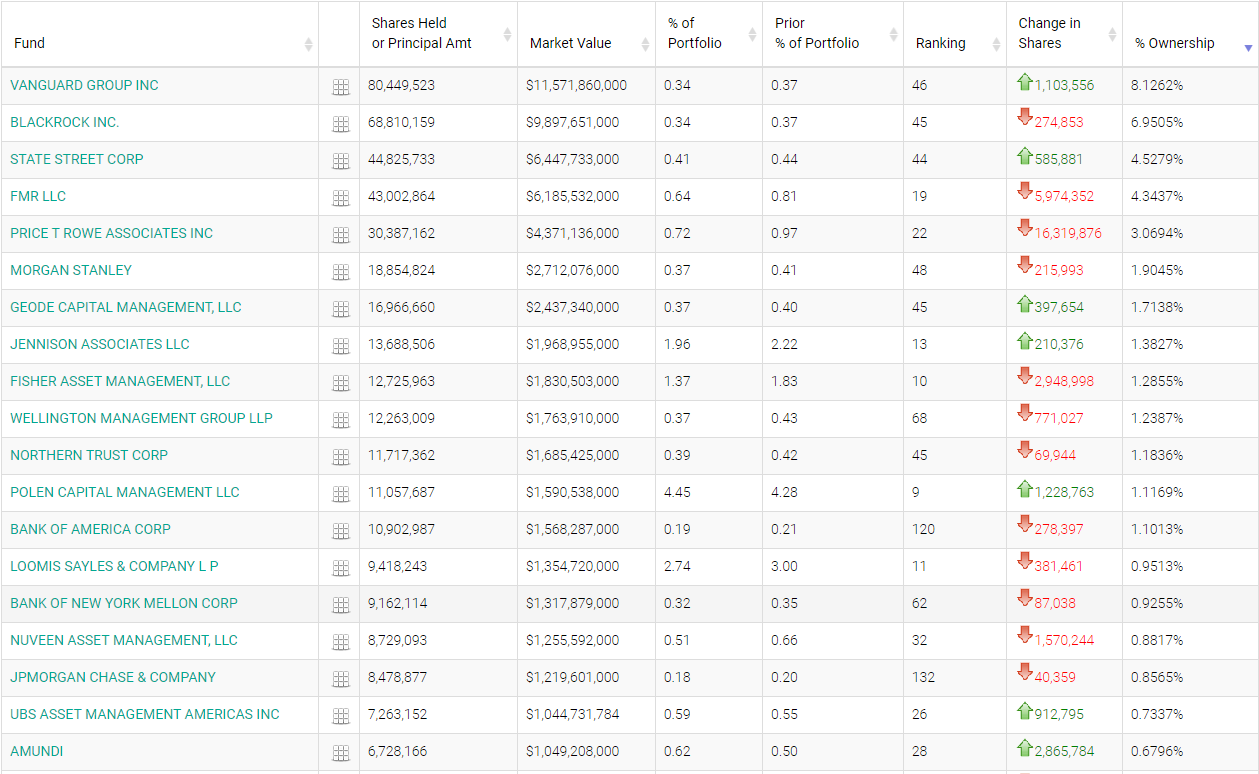Open grid icon for Geode Capital row
The image size is (1259, 774).
click(x=340, y=309)
